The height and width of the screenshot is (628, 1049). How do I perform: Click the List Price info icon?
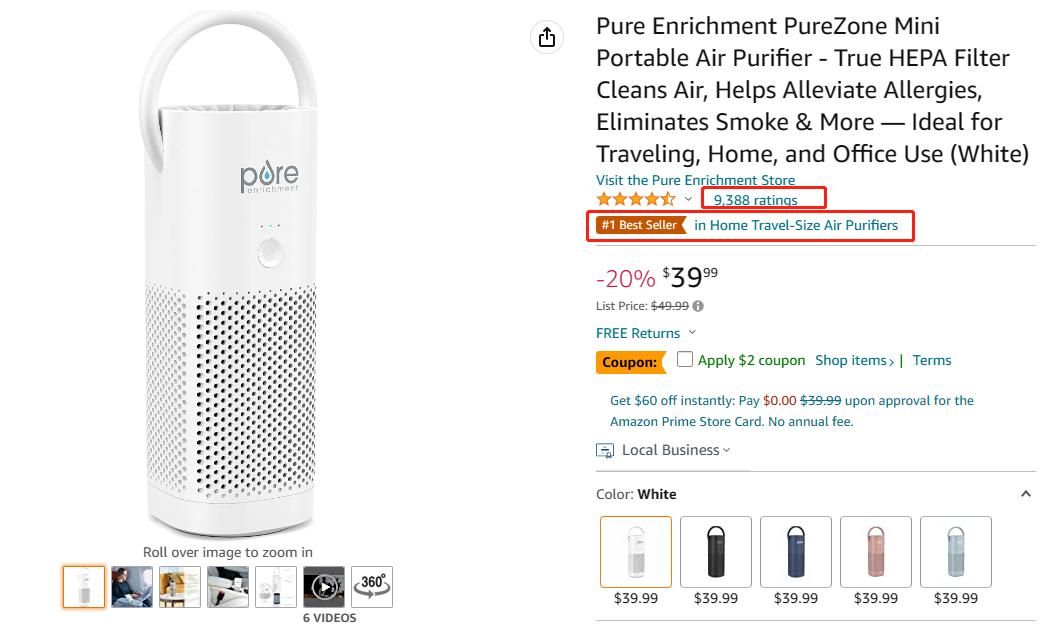[x=698, y=306]
